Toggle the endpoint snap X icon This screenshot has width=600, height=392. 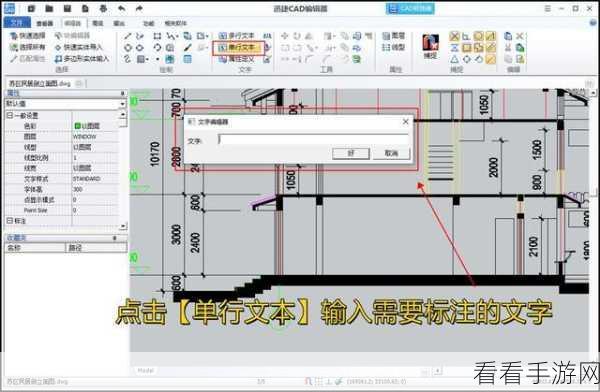coord(454,36)
